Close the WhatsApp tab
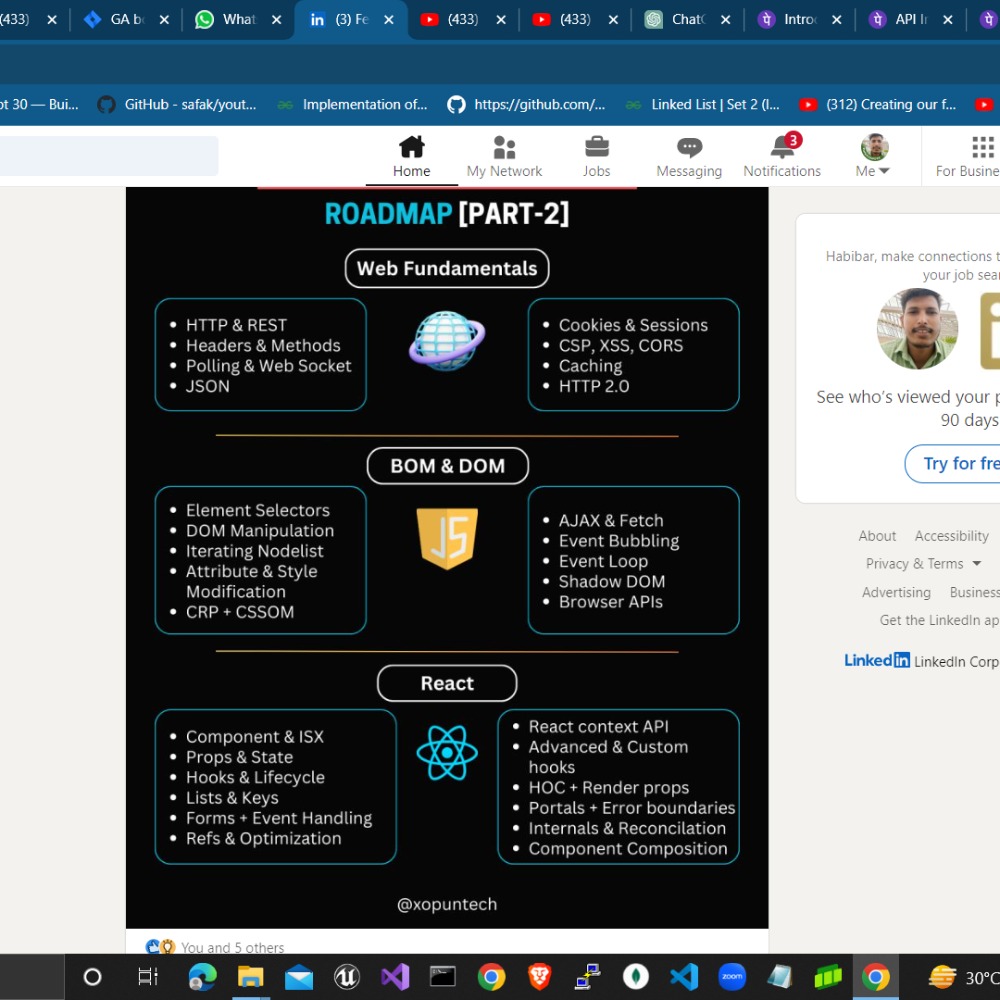This screenshot has width=1000, height=1000. click(277, 20)
